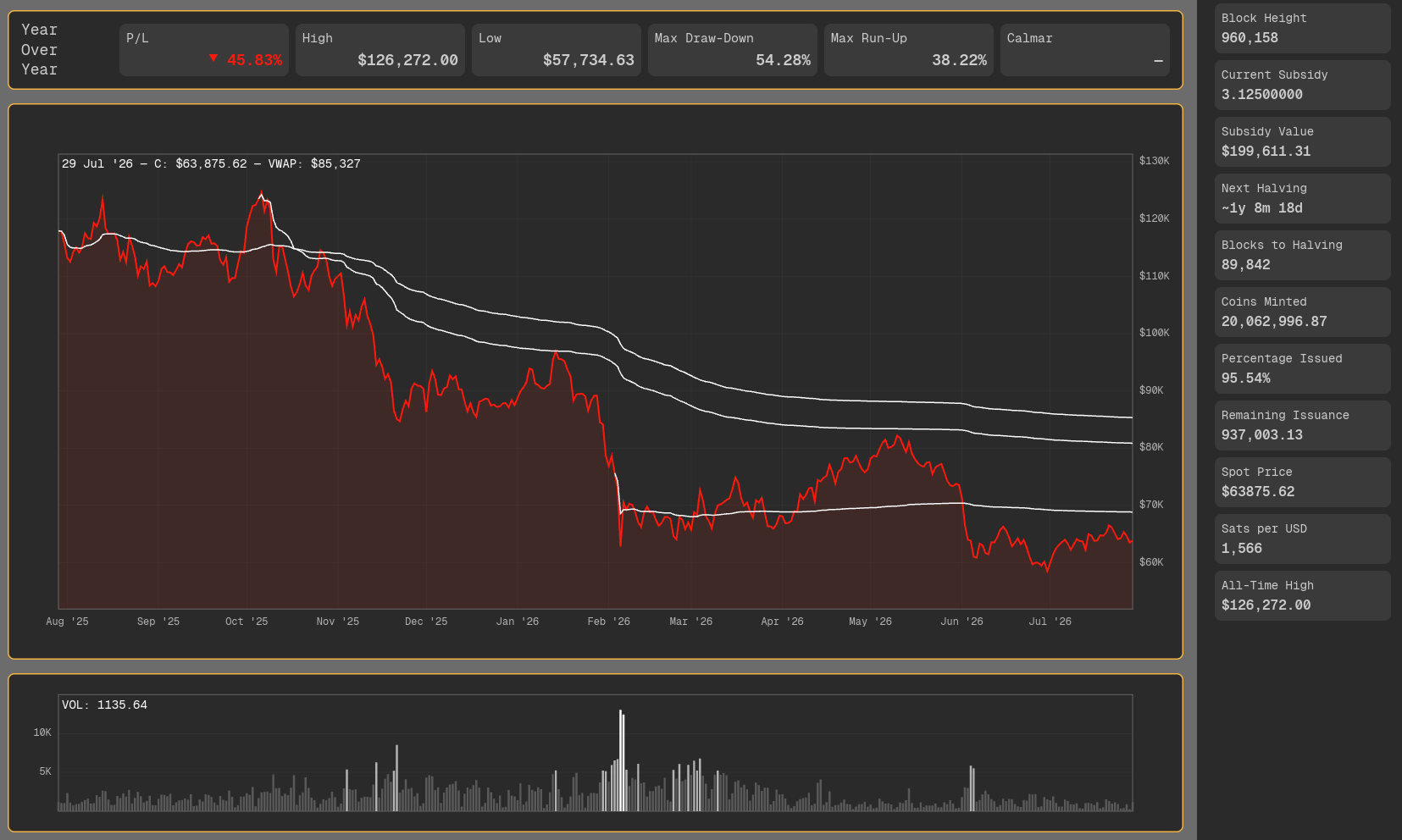
Task: Click the Year Over Year title
Action: (40, 50)
